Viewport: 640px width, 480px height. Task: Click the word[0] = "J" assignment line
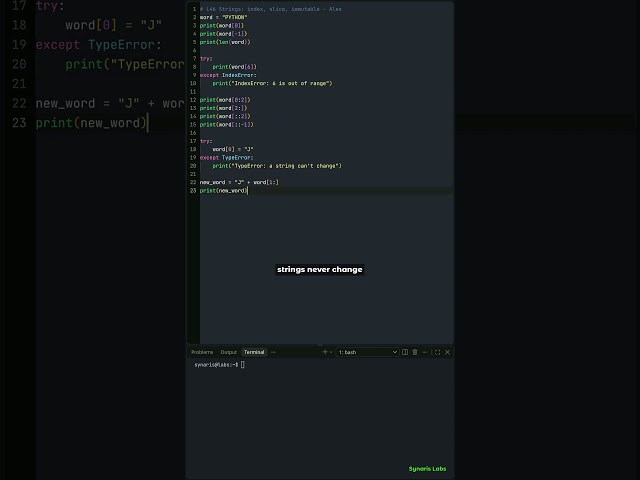(x=233, y=149)
